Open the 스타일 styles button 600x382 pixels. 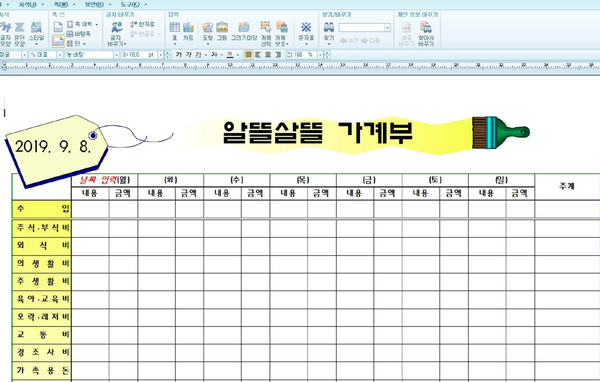tap(36, 34)
